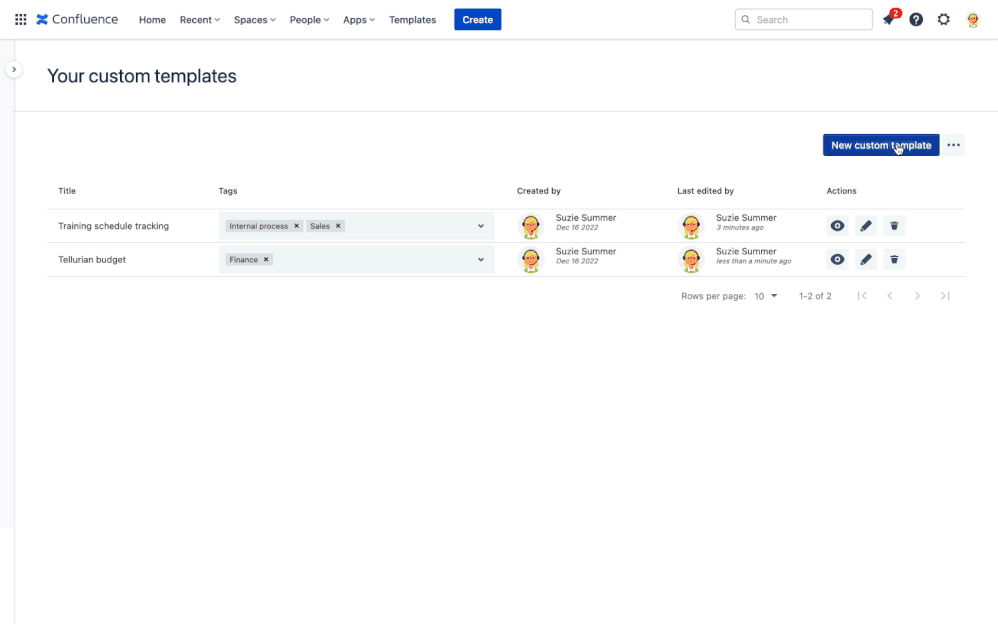The width and height of the screenshot is (998, 624).
Task: Edit the Tellurian budget template
Action: 866,259
